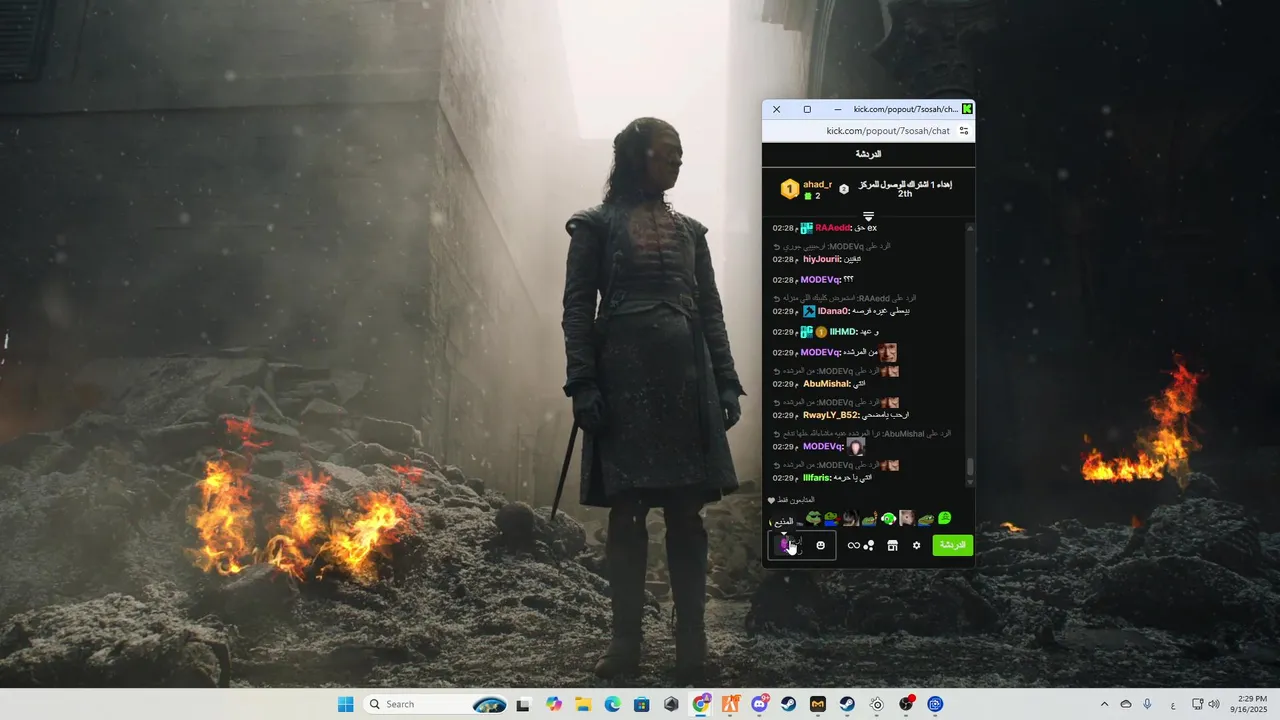Screen dimensions: 1280x720
Task: Click username IIIfaris in chat
Action: click(x=818, y=478)
